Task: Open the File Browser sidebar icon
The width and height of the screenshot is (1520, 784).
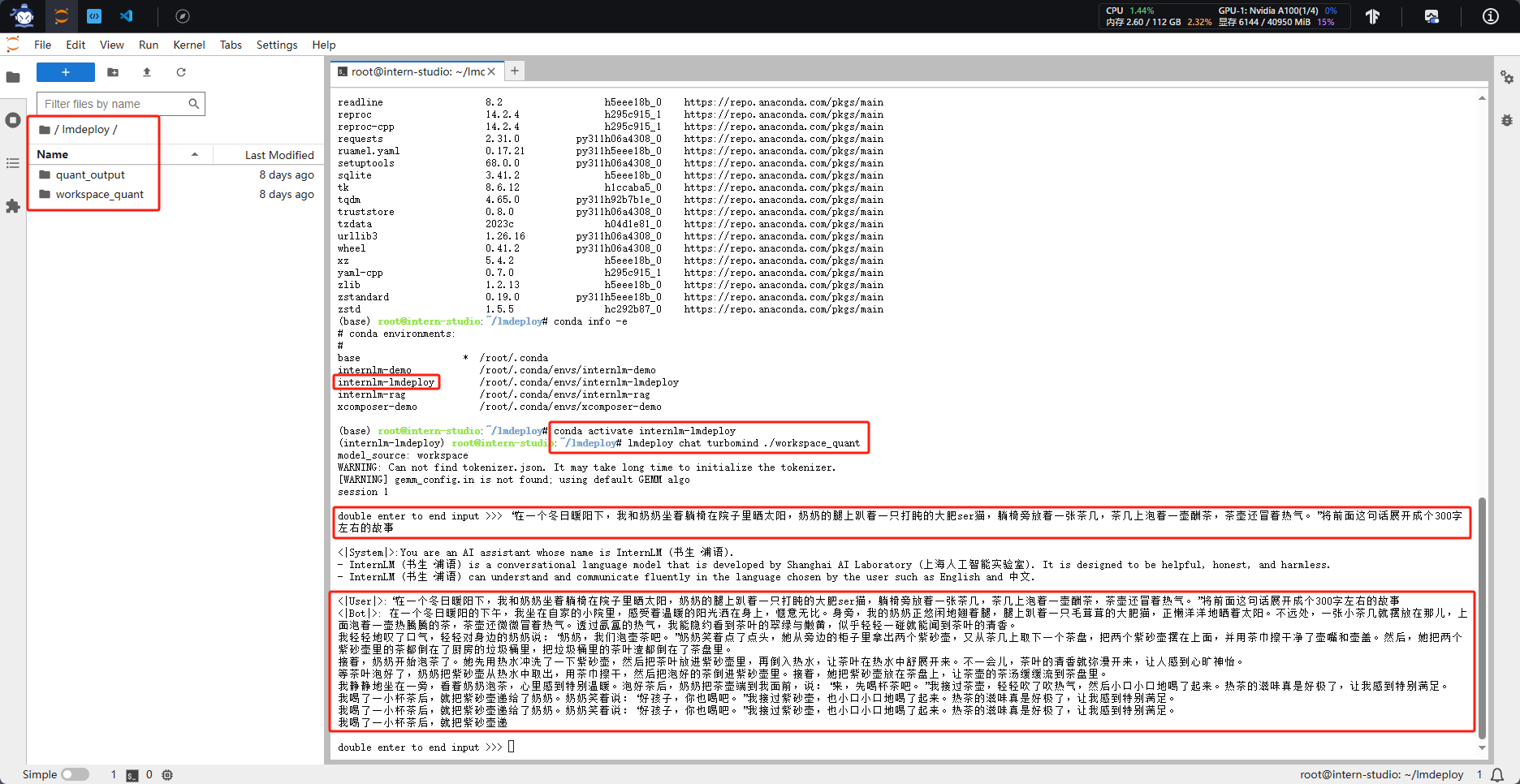Action: coord(13,77)
